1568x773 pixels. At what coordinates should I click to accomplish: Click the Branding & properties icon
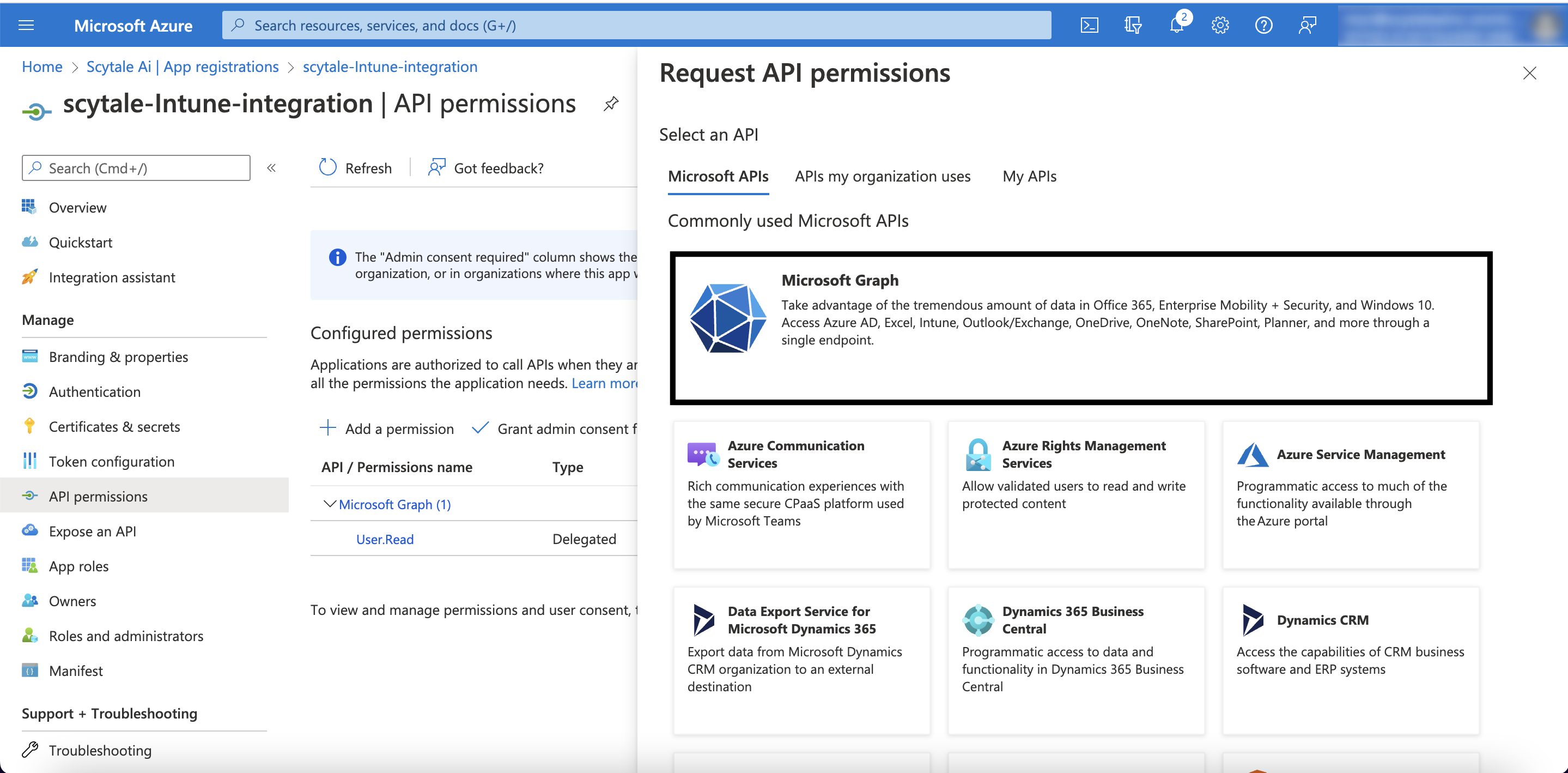tap(29, 356)
